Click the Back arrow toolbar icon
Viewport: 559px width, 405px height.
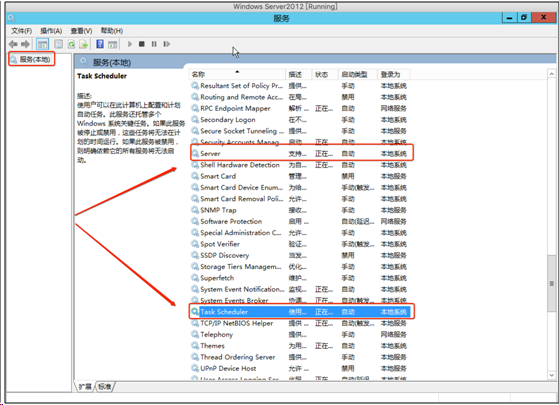[13, 44]
